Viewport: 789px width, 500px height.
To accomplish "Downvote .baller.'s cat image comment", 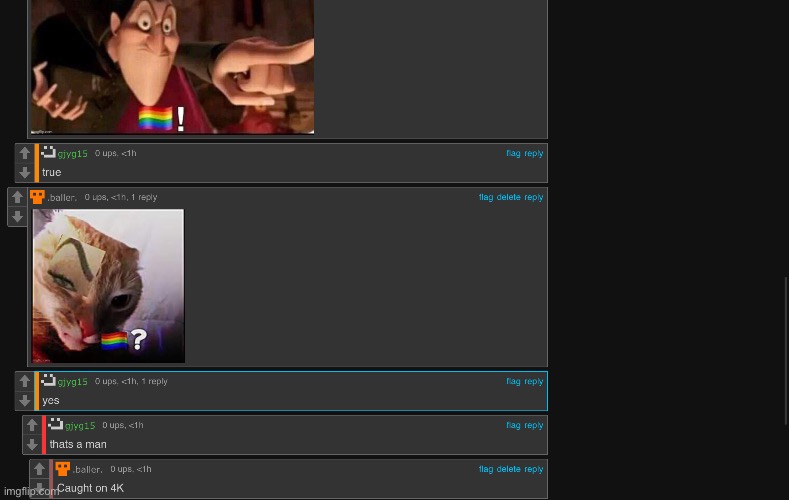I will coord(17,217).
